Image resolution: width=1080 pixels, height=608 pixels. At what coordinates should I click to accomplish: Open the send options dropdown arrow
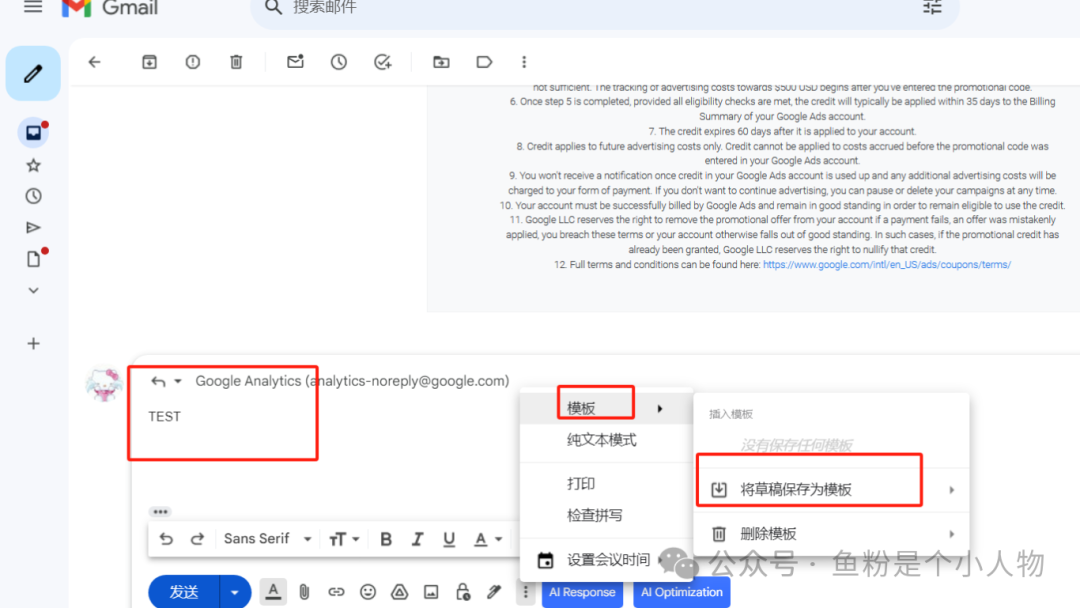234,591
